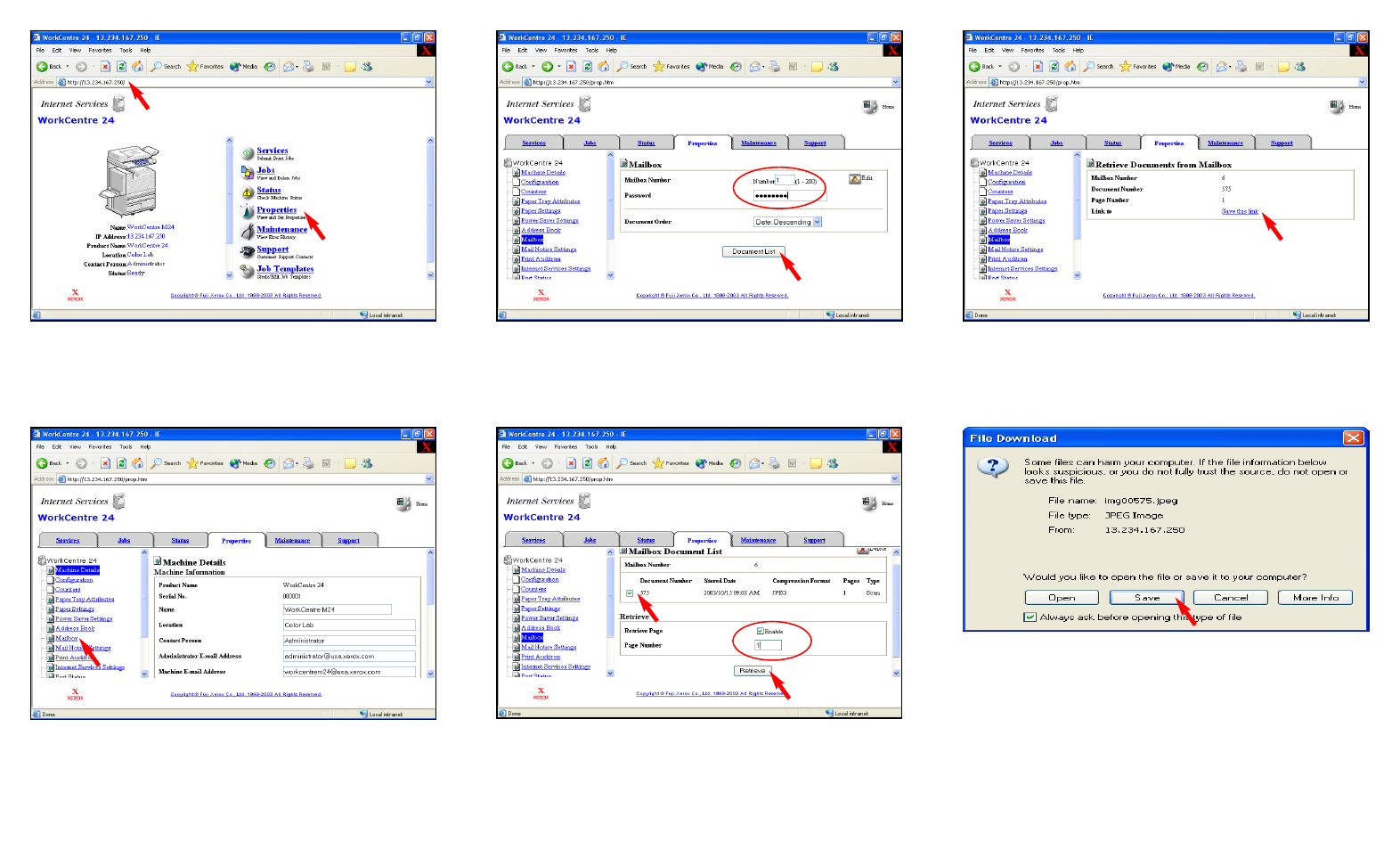Click Cancel in the File Download dialog
Screen dimensions: 1400x850
pos(1231,598)
